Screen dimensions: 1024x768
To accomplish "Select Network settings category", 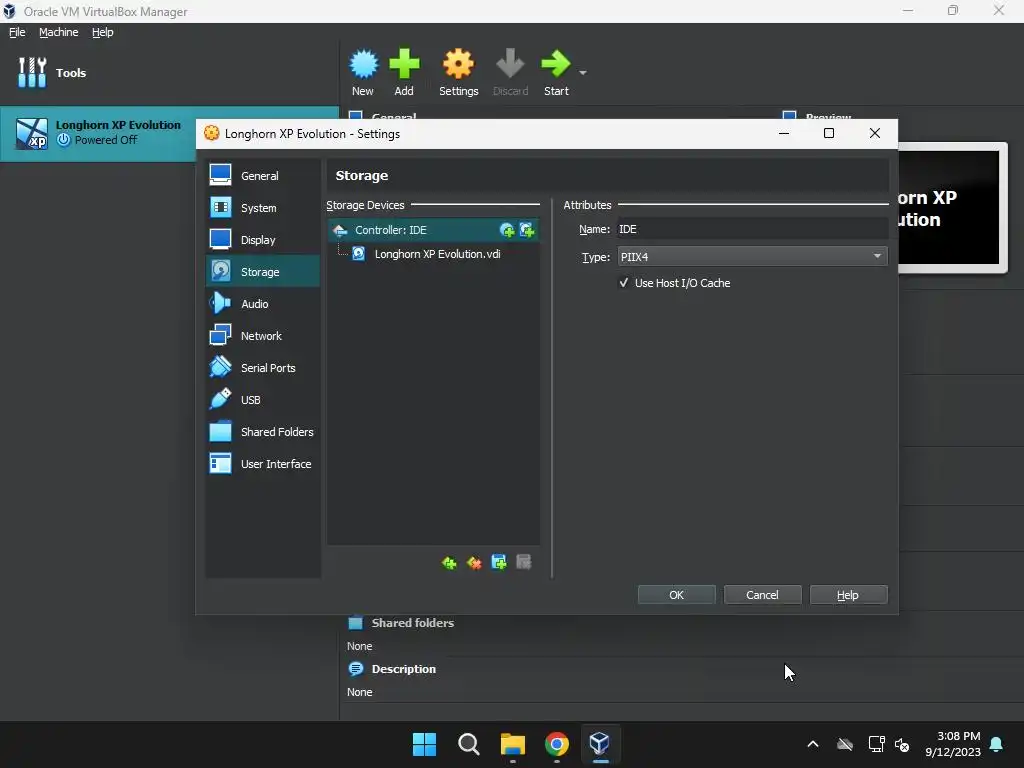I will (263, 336).
